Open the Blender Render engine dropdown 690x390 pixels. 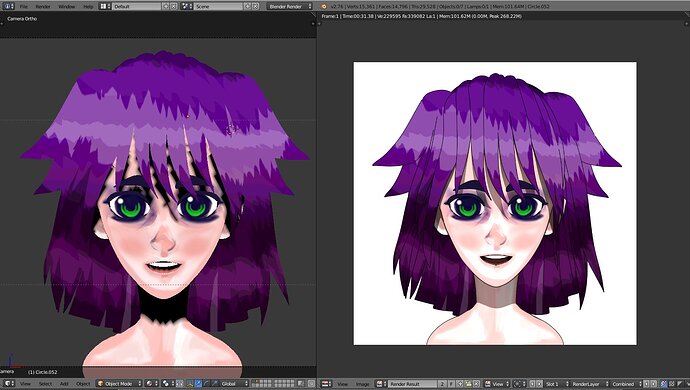pyautogui.click(x=290, y=7)
